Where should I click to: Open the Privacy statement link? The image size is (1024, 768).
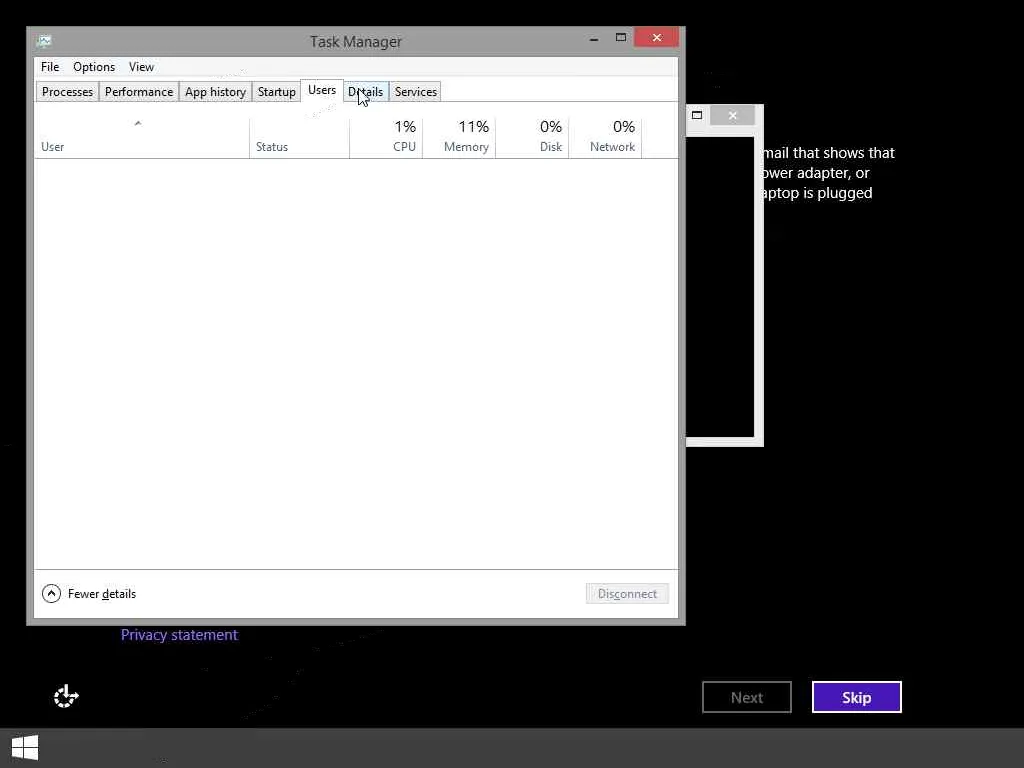[180, 635]
